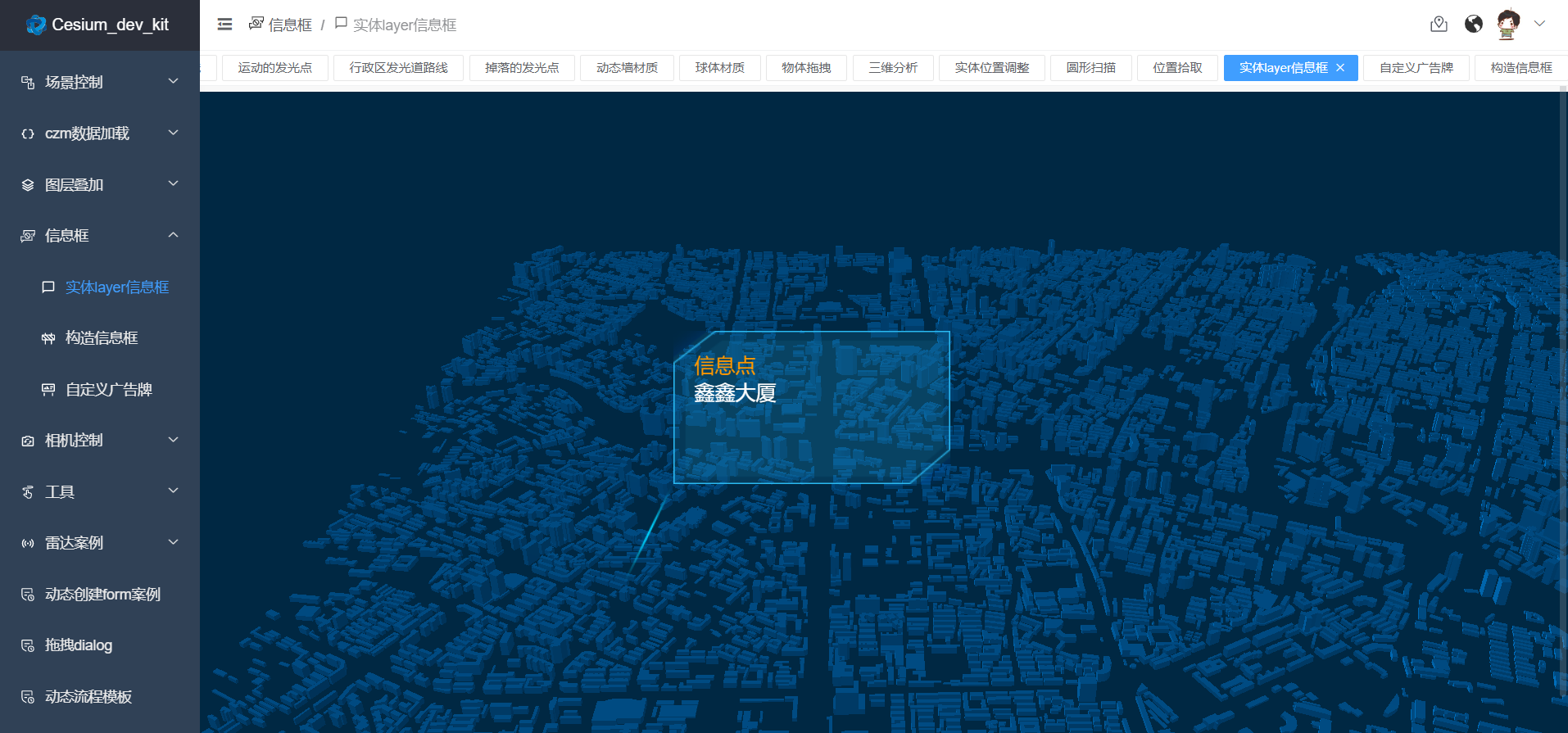
Task: Open 动态流程模板 menu item
Action: 100,697
